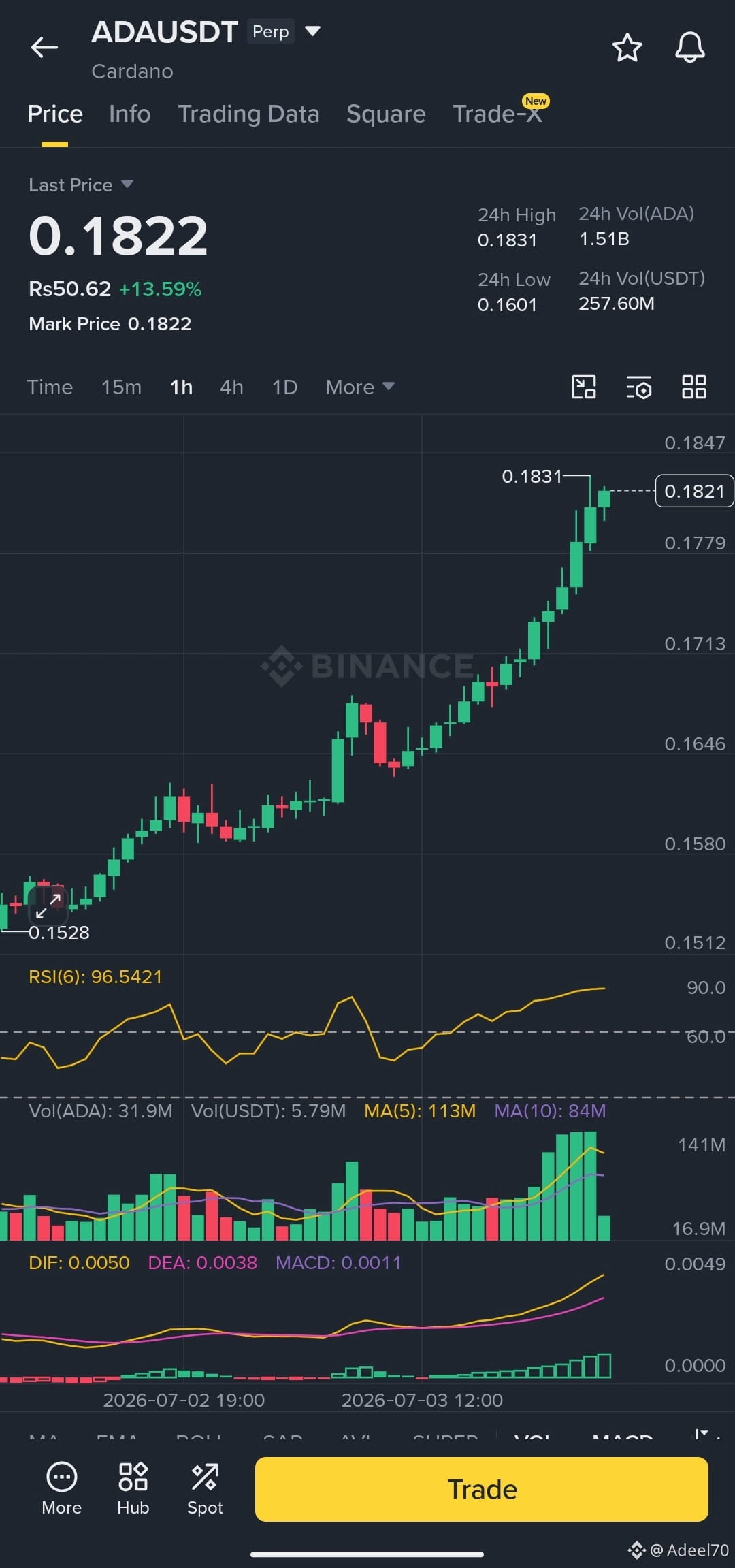Image resolution: width=735 pixels, height=1568 pixels.
Task: Open the Trade-X tab
Action: (497, 114)
